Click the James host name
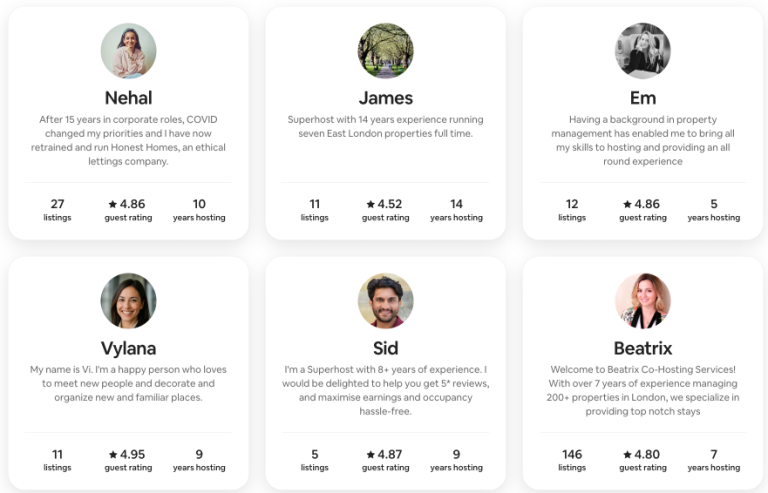The image size is (768, 493). tap(385, 98)
